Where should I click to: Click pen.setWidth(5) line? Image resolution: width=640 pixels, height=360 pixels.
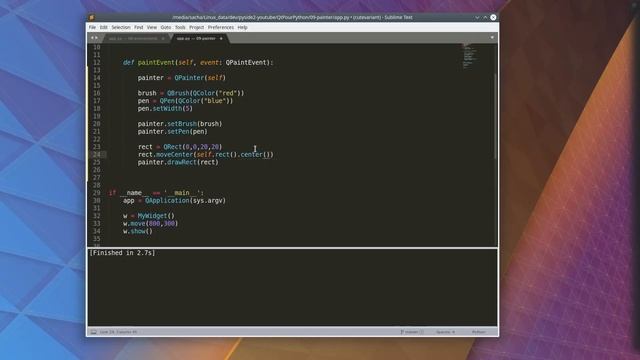pyautogui.click(x=165, y=109)
